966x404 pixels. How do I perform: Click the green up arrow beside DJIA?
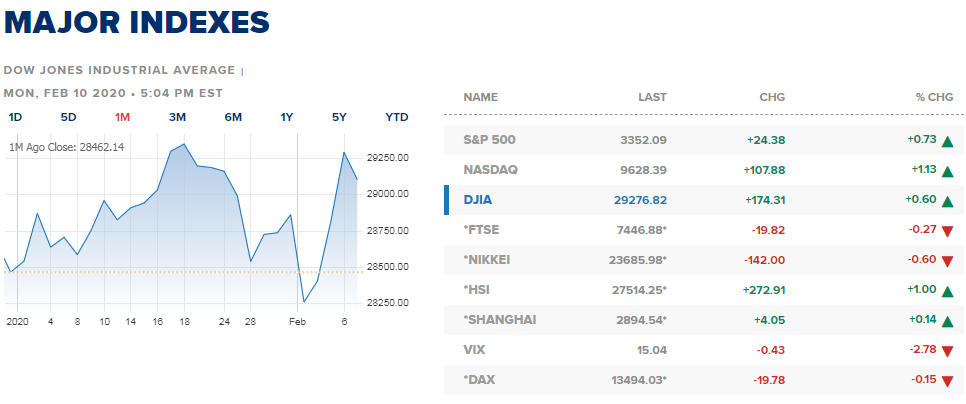(948, 201)
